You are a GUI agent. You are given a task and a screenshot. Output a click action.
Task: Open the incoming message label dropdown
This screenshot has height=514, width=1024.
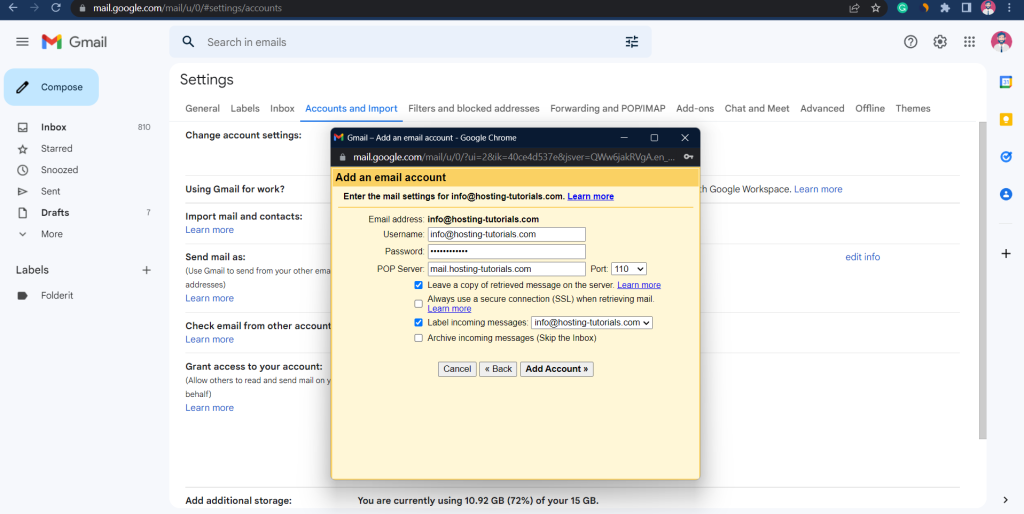click(x=592, y=323)
